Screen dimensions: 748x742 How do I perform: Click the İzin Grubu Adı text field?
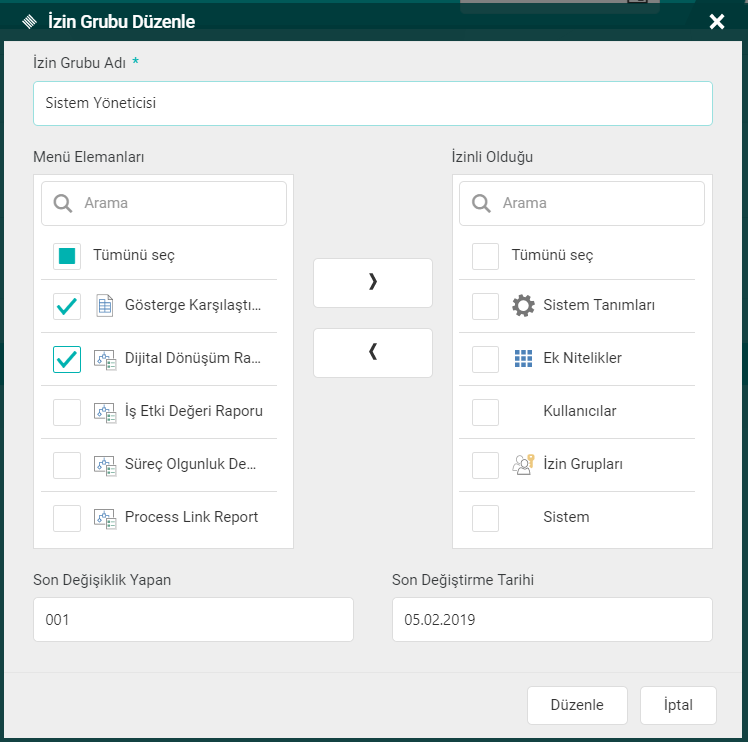tap(372, 103)
